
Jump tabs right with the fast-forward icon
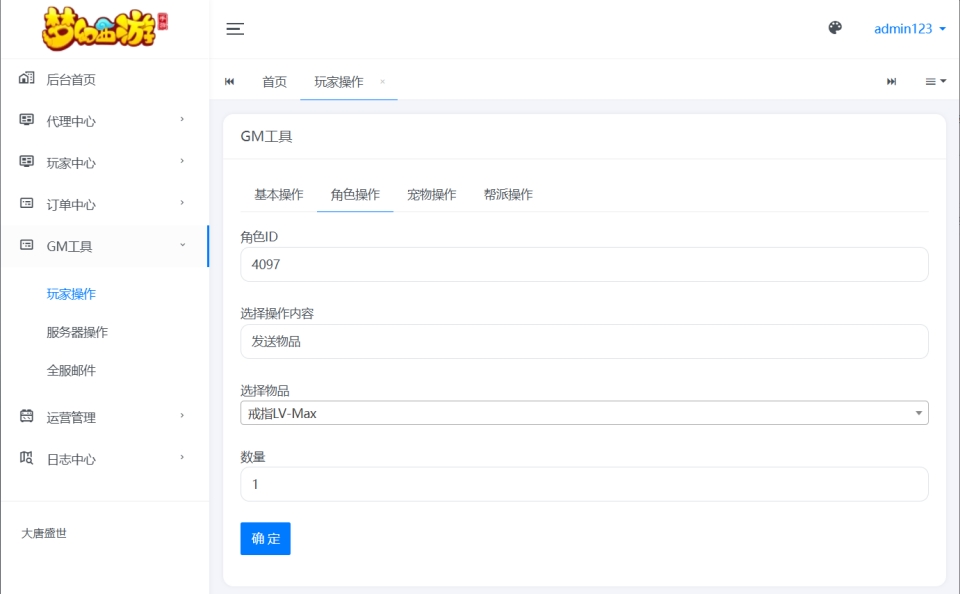pos(891,81)
